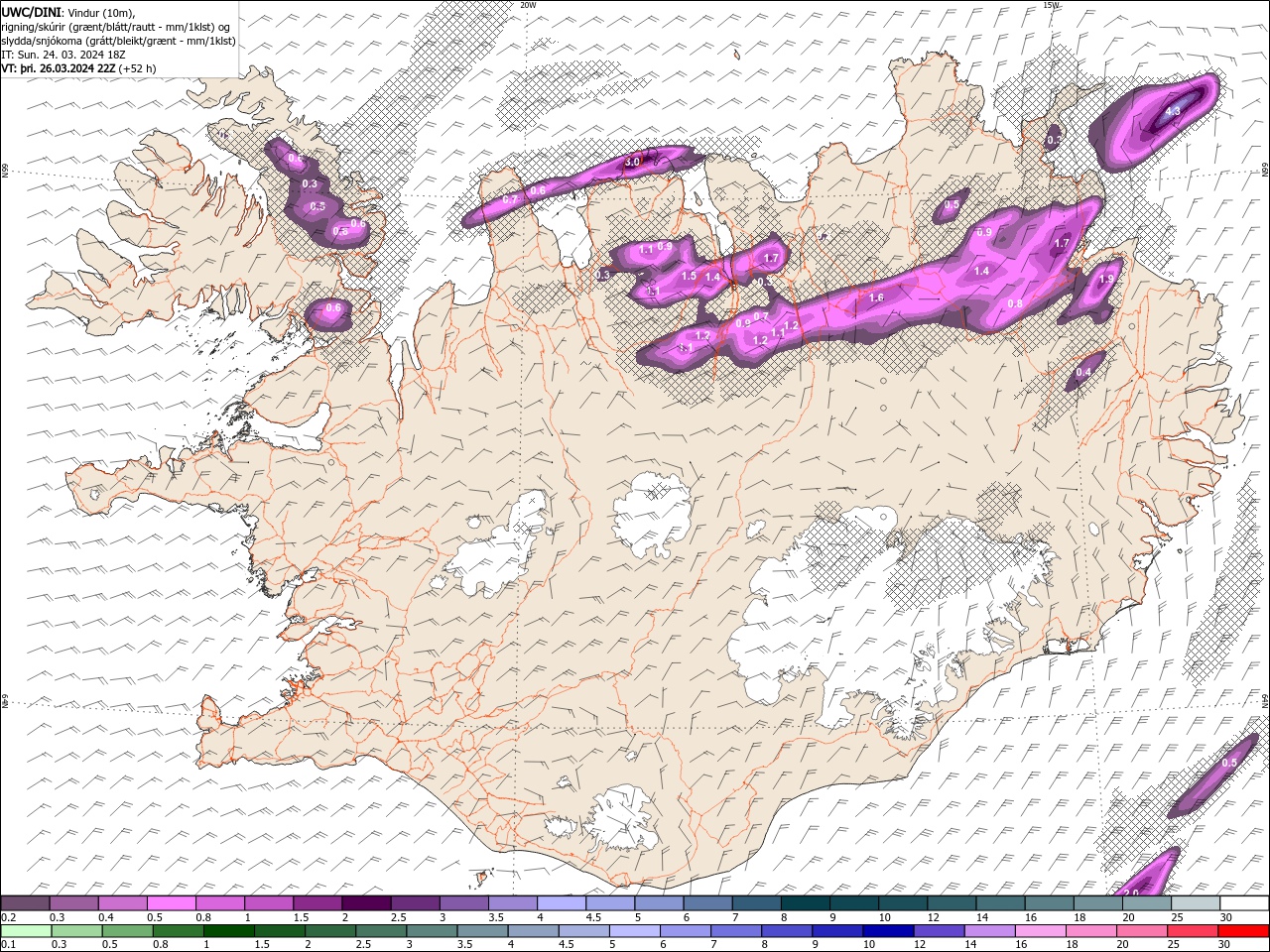
Task: Click the 1.9 precipitation value on map
Action: tap(1107, 280)
